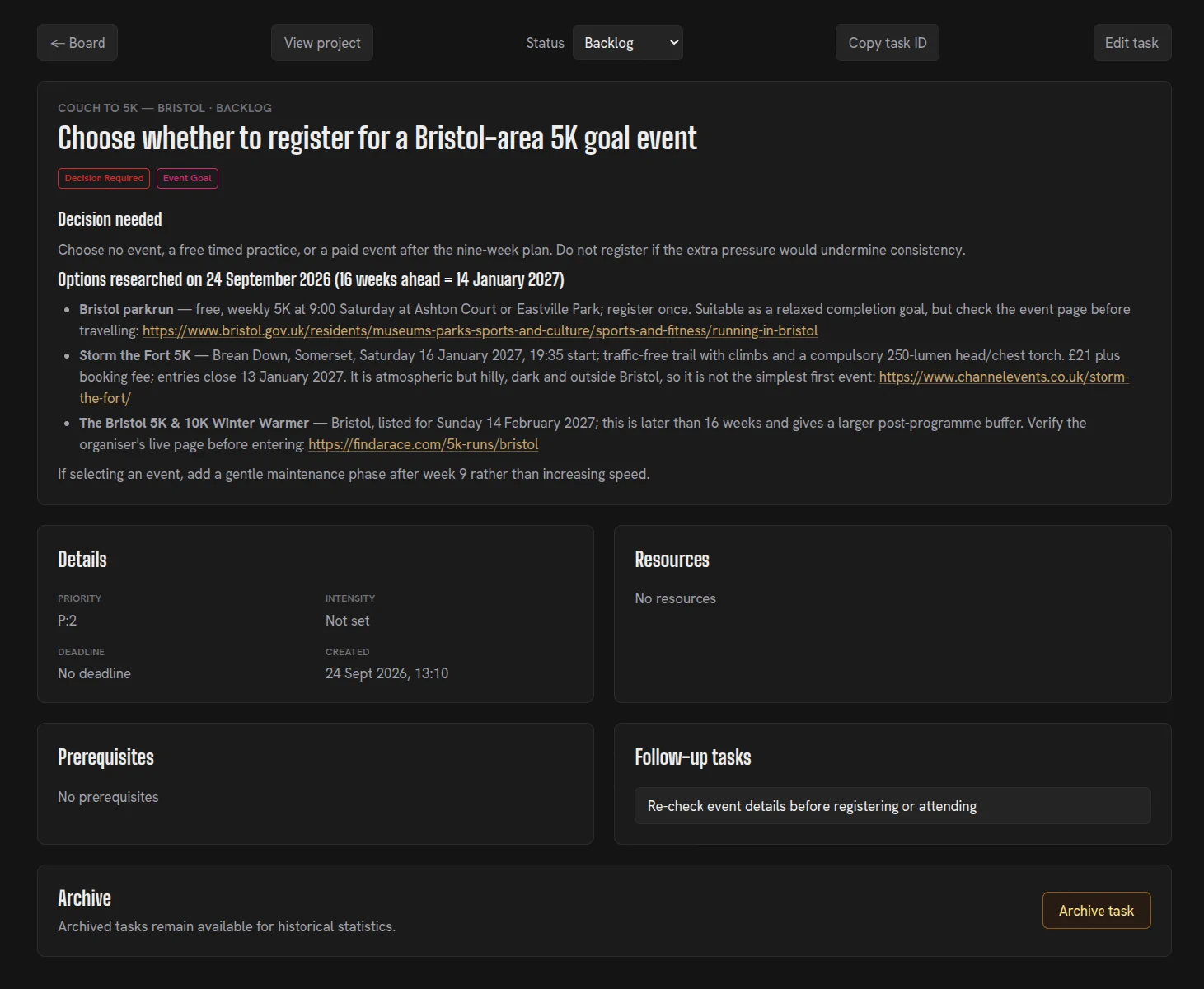This screenshot has width=1204, height=989.
Task: Open the follow-up task Re-check event details
Action: [892, 806]
